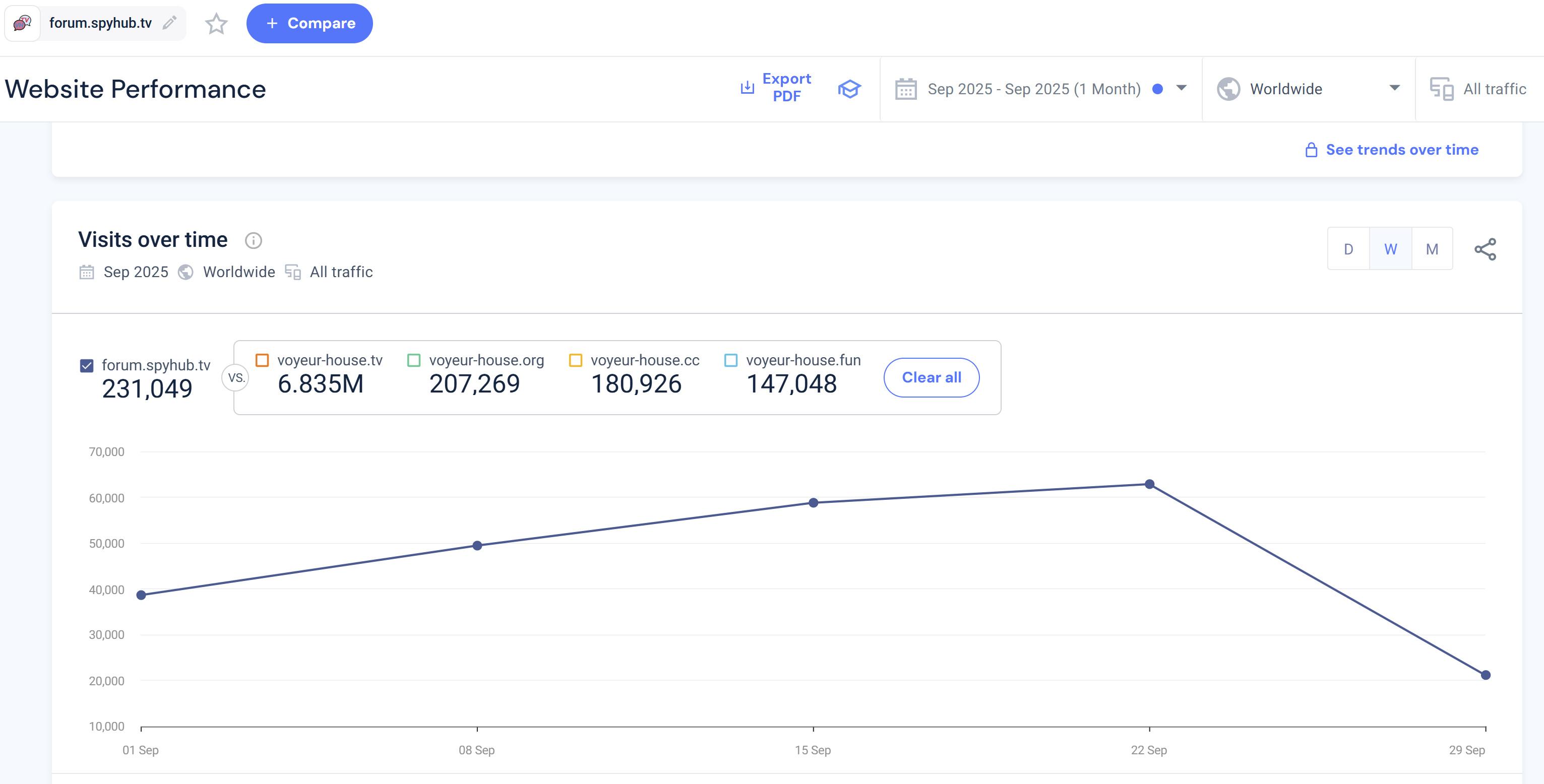Switch chart granularity to Monthly (M)

click(1432, 249)
